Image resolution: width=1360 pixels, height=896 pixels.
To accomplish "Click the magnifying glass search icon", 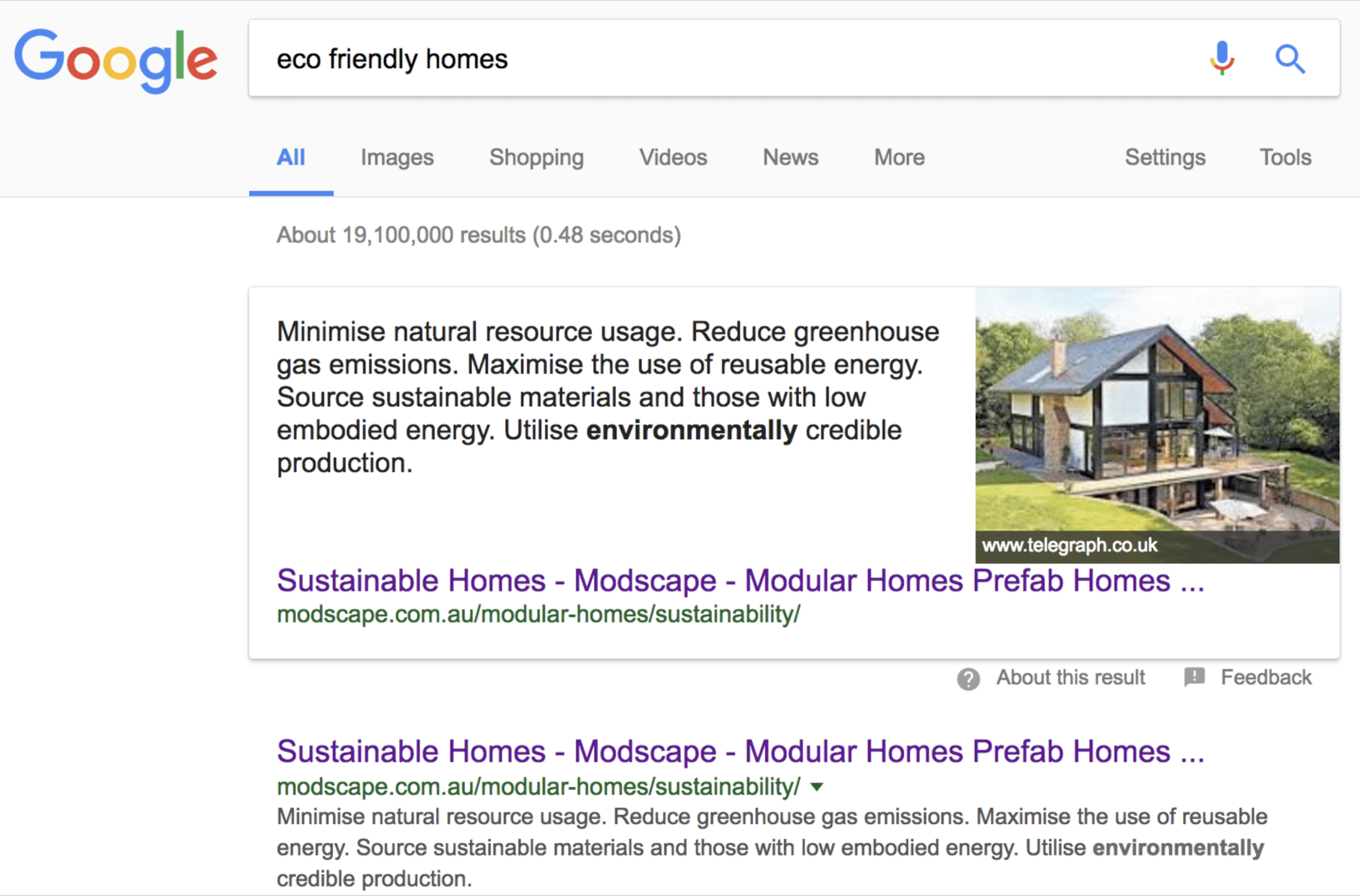I will pyautogui.click(x=1290, y=59).
